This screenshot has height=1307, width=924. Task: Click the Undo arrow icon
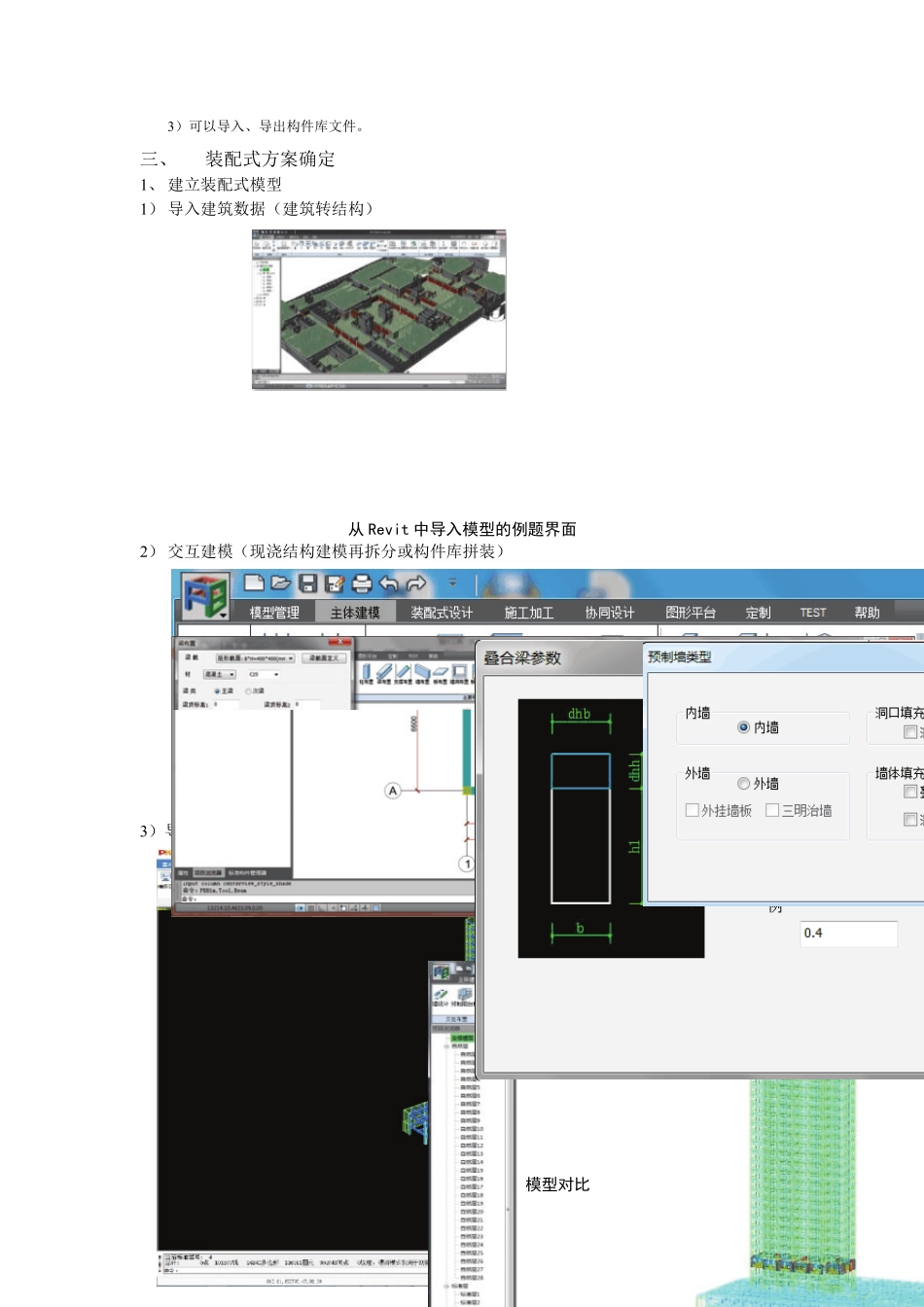[389, 583]
